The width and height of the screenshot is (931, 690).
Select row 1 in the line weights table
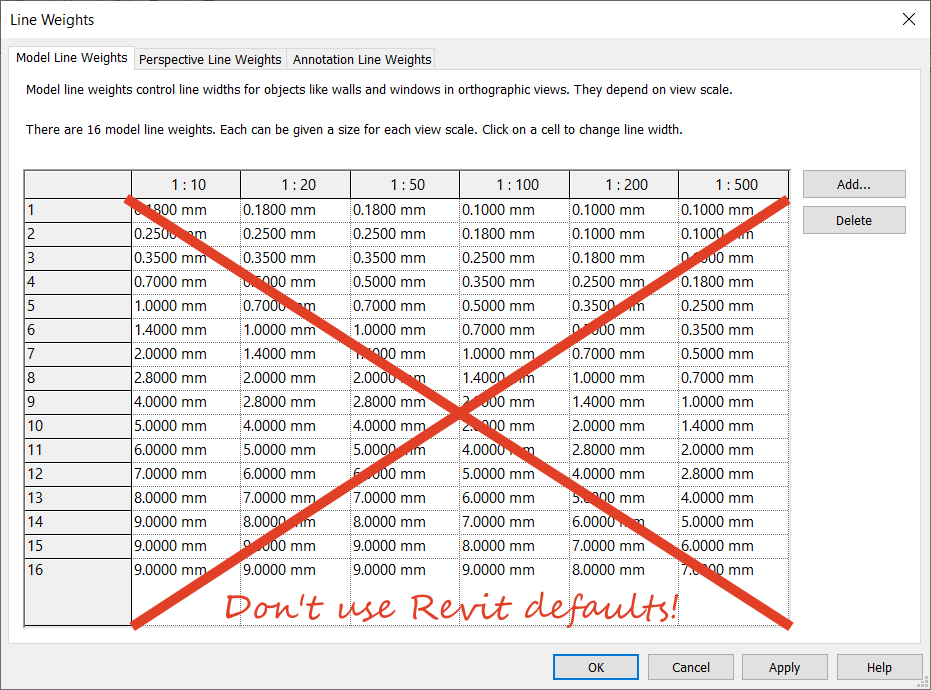75,209
